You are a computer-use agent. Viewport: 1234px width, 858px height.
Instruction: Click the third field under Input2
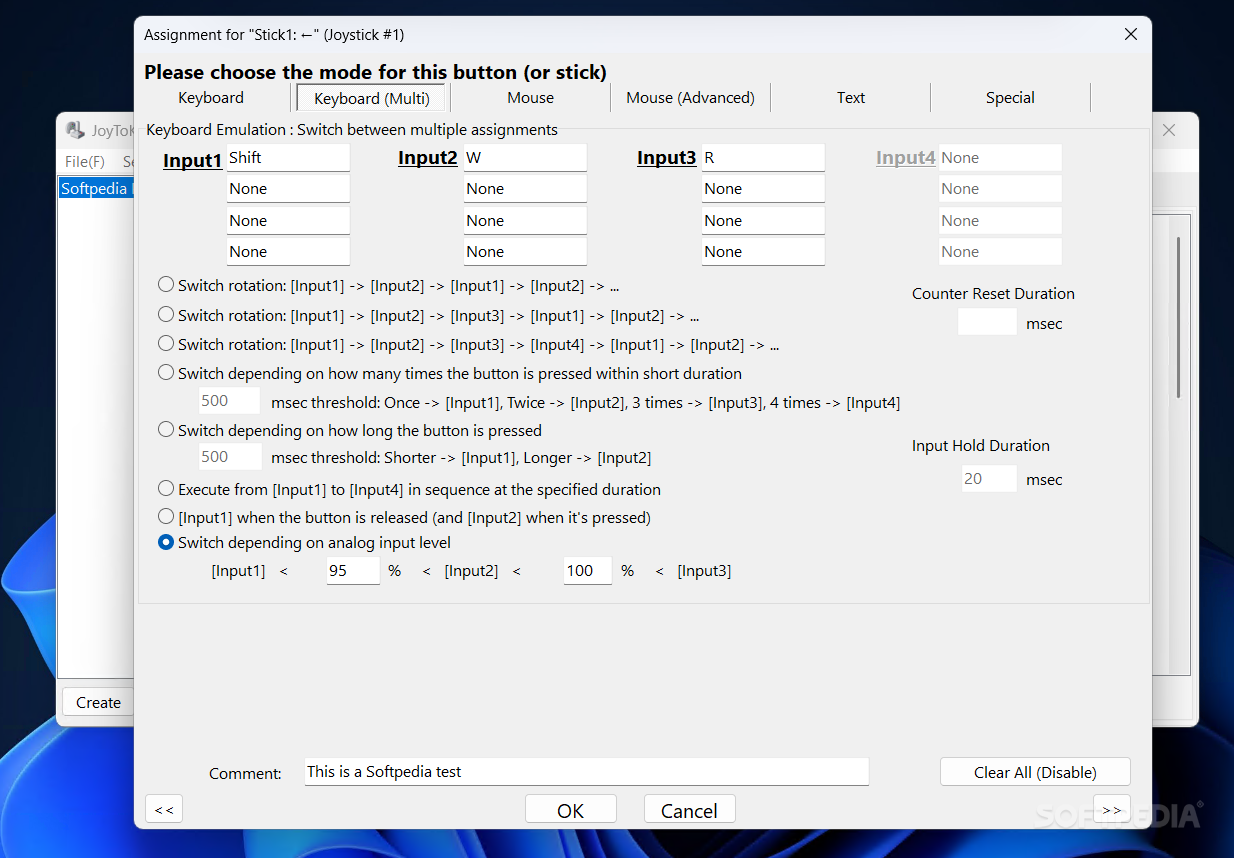(x=525, y=221)
